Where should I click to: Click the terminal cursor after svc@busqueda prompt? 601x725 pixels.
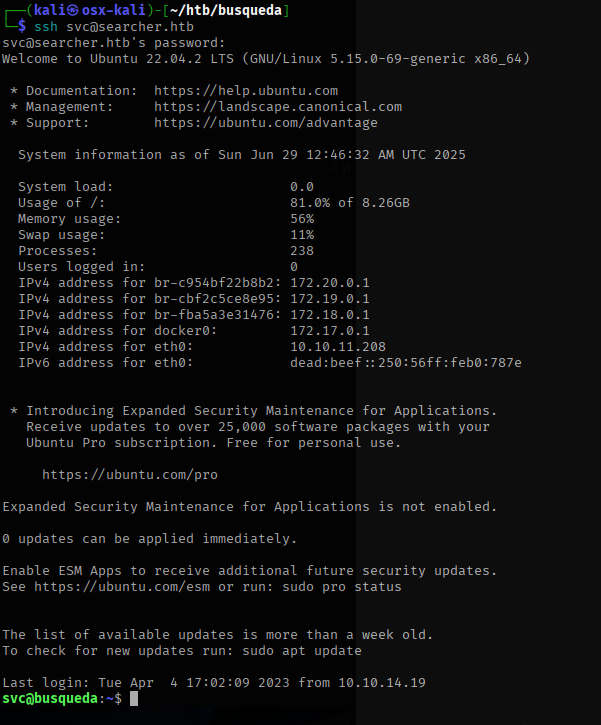134,699
